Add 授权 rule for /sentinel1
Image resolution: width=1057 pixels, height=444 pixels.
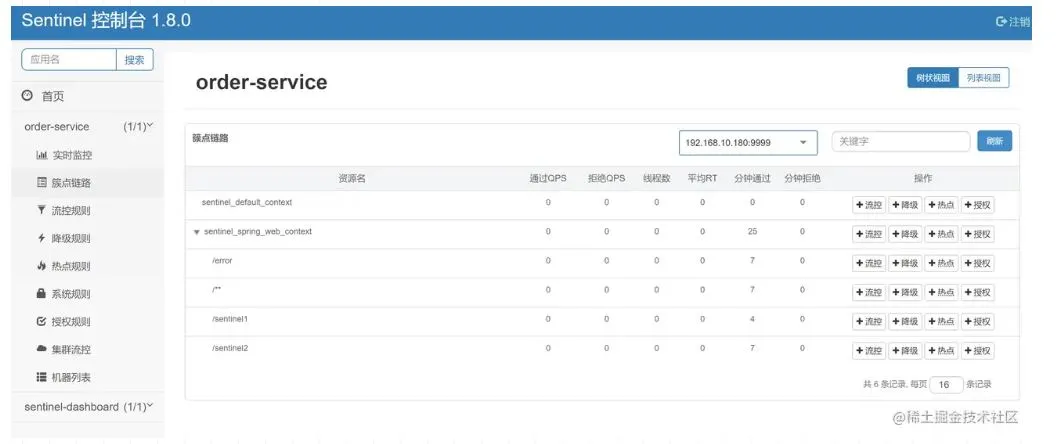click(977, 321)
